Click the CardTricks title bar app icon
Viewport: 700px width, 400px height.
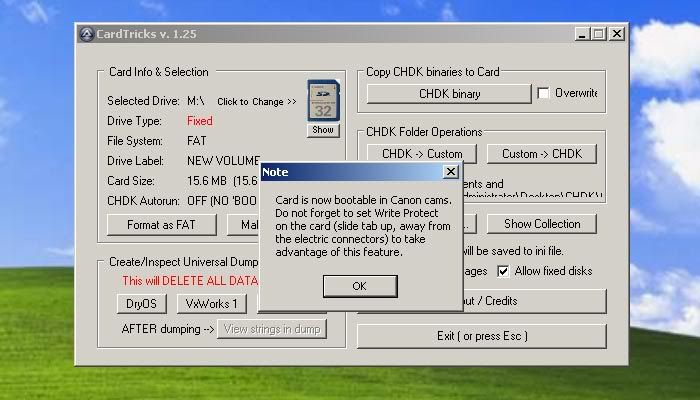pyautogui.click(x=87, y=34)
